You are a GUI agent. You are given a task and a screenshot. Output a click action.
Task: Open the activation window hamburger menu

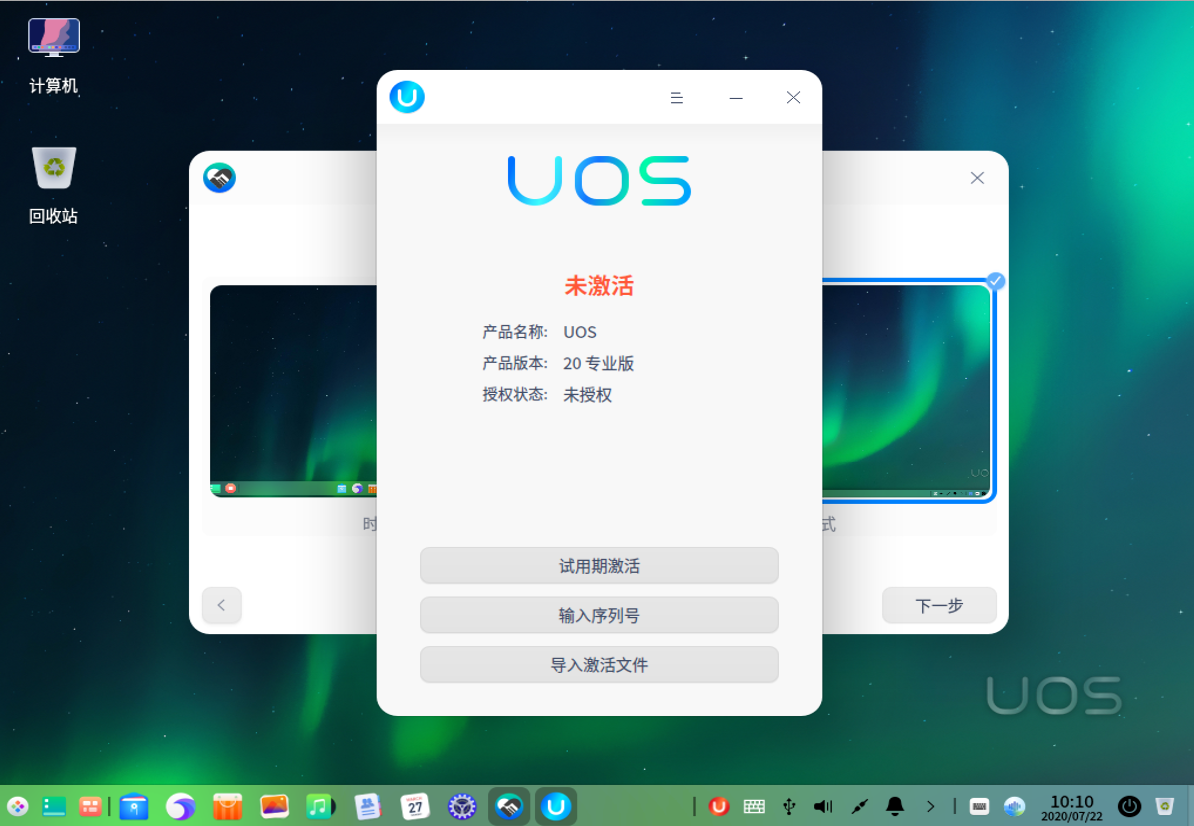[x=676, y=97]
